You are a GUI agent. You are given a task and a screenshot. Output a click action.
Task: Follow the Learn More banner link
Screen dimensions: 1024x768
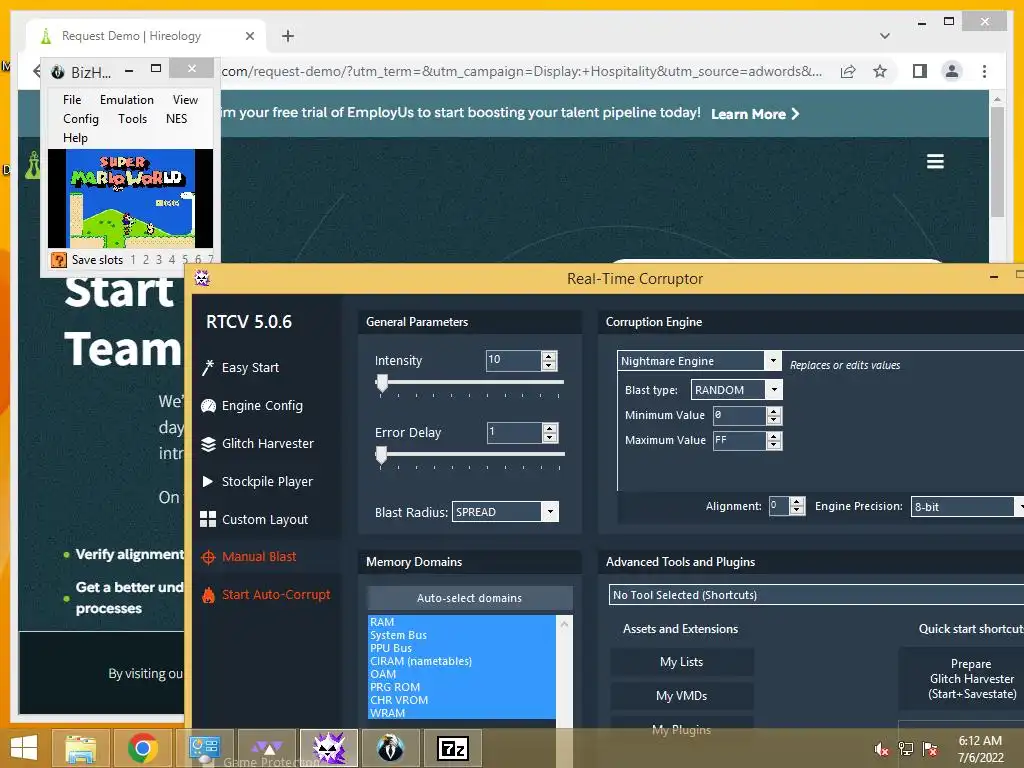tap(755, 114)
